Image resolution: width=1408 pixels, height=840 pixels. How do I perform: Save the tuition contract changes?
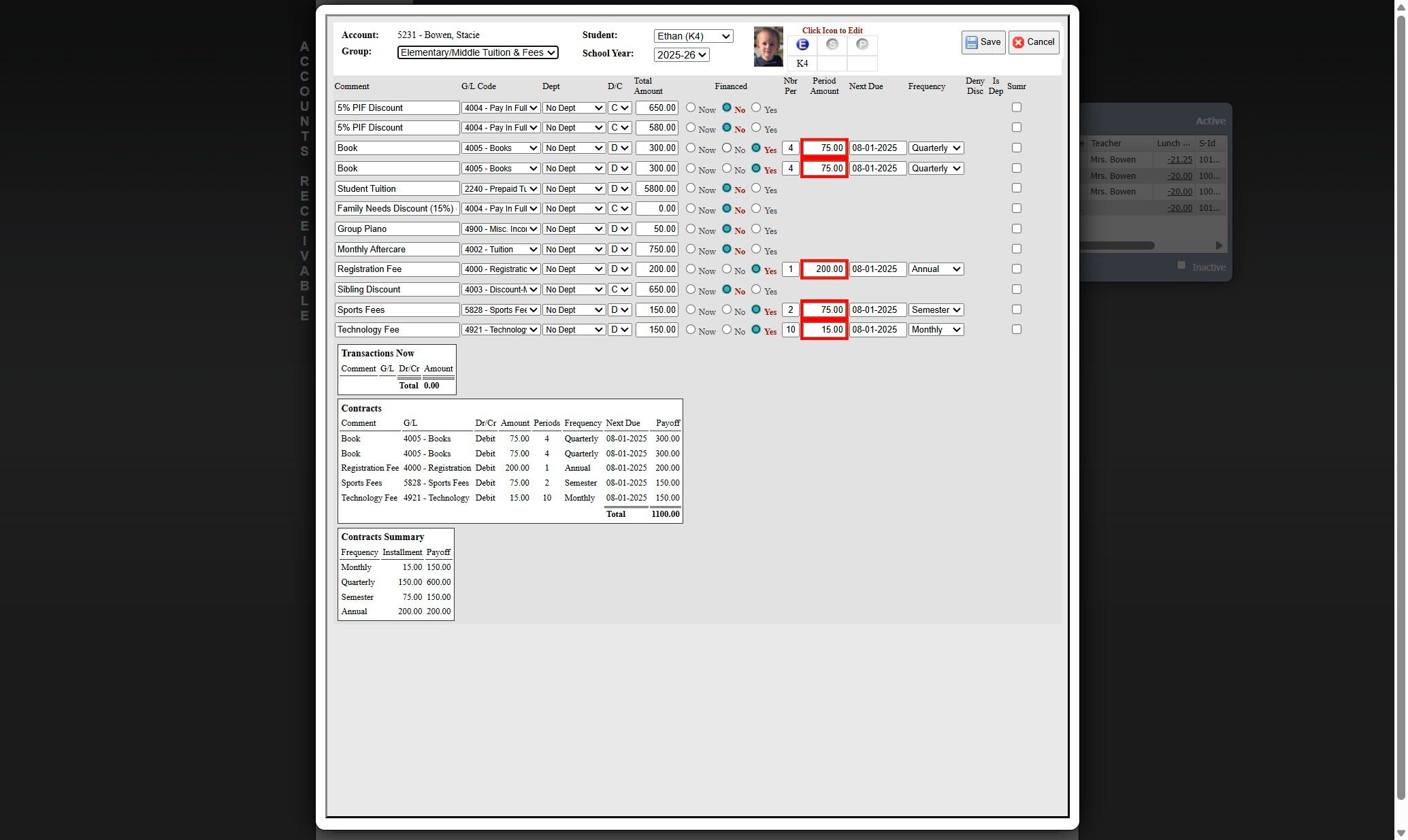coord(983,42)
